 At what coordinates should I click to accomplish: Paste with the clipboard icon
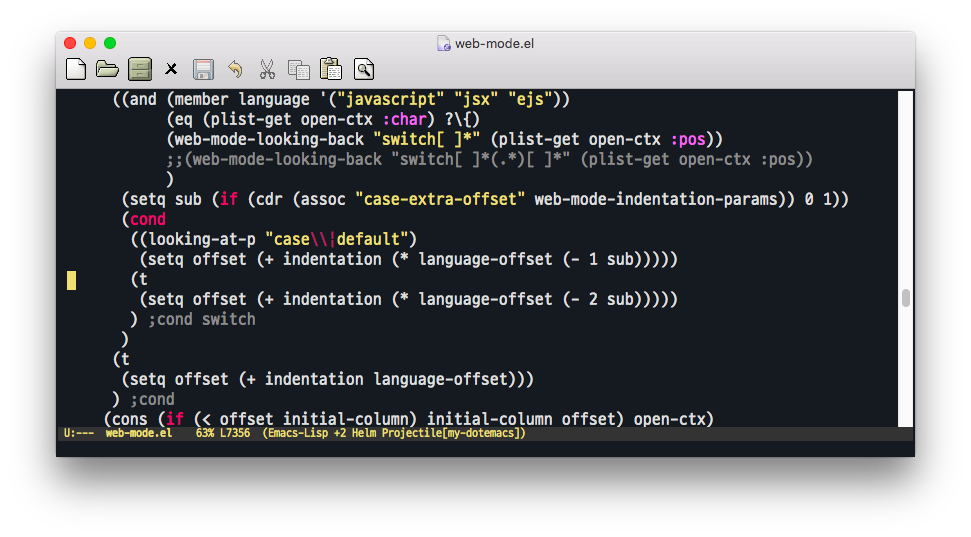(331, 69)
